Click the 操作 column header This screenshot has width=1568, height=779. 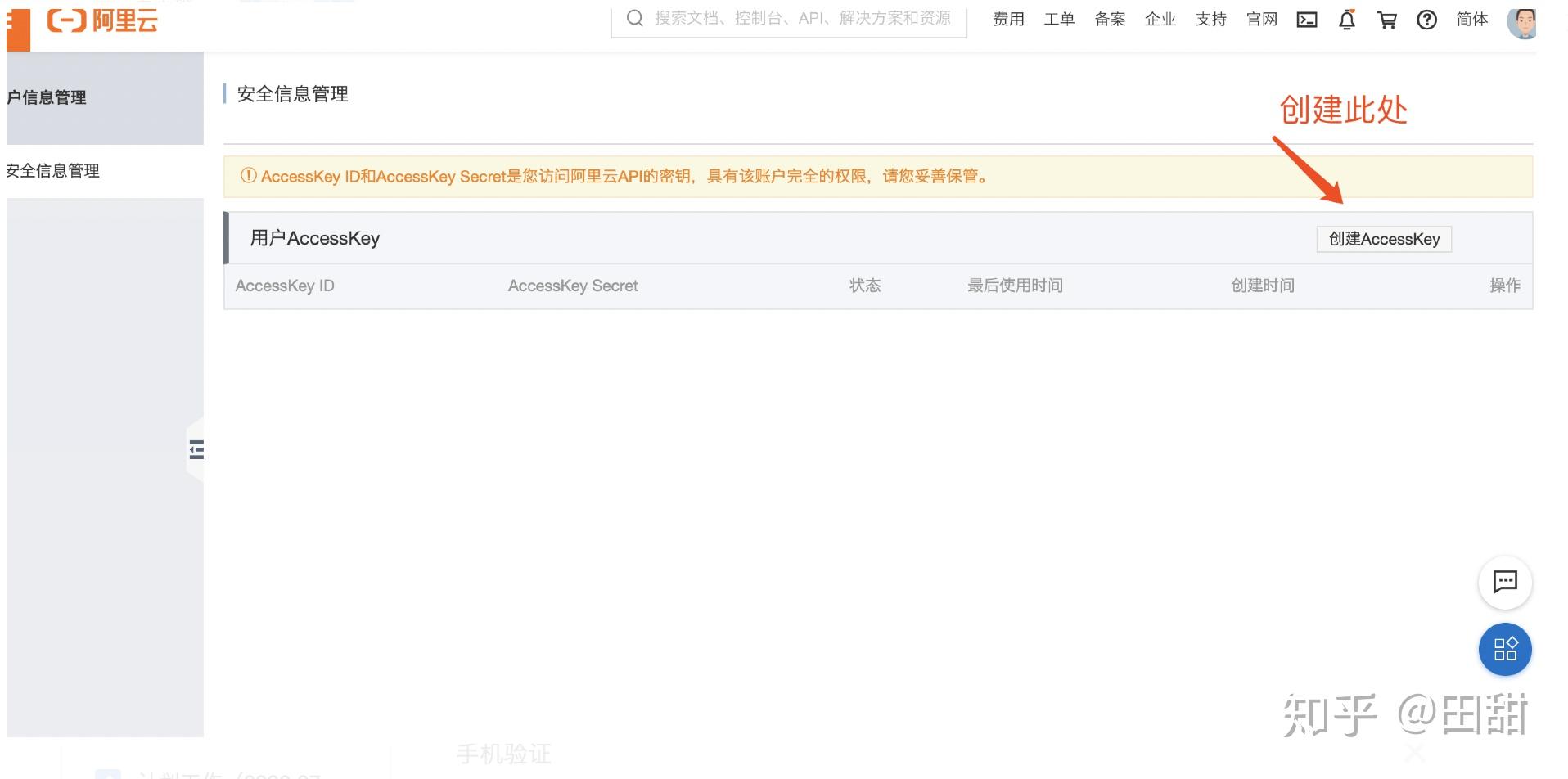[x=1505, y=286]
